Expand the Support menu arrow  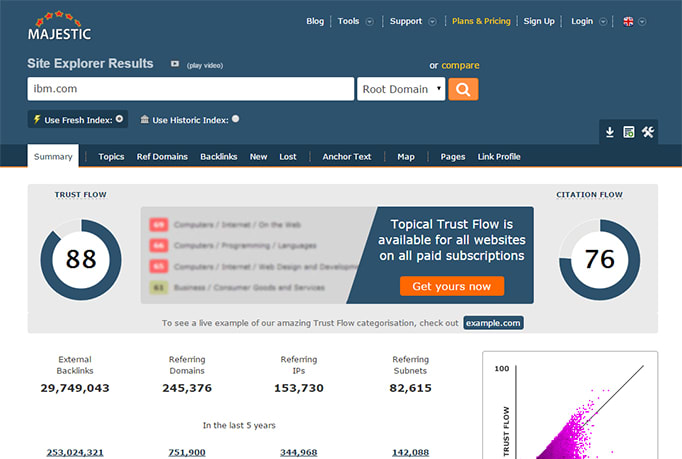[432, 22]
